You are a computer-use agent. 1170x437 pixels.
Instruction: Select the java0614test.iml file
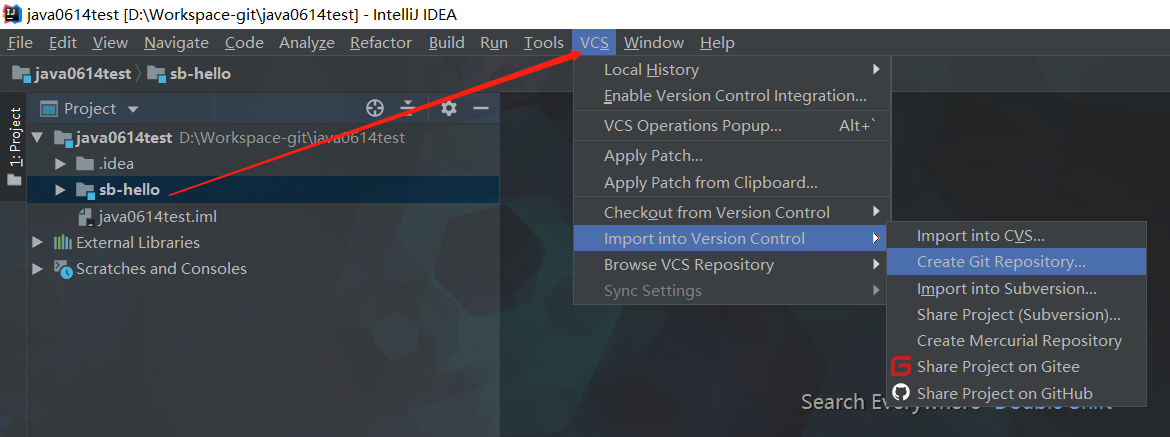157,216
